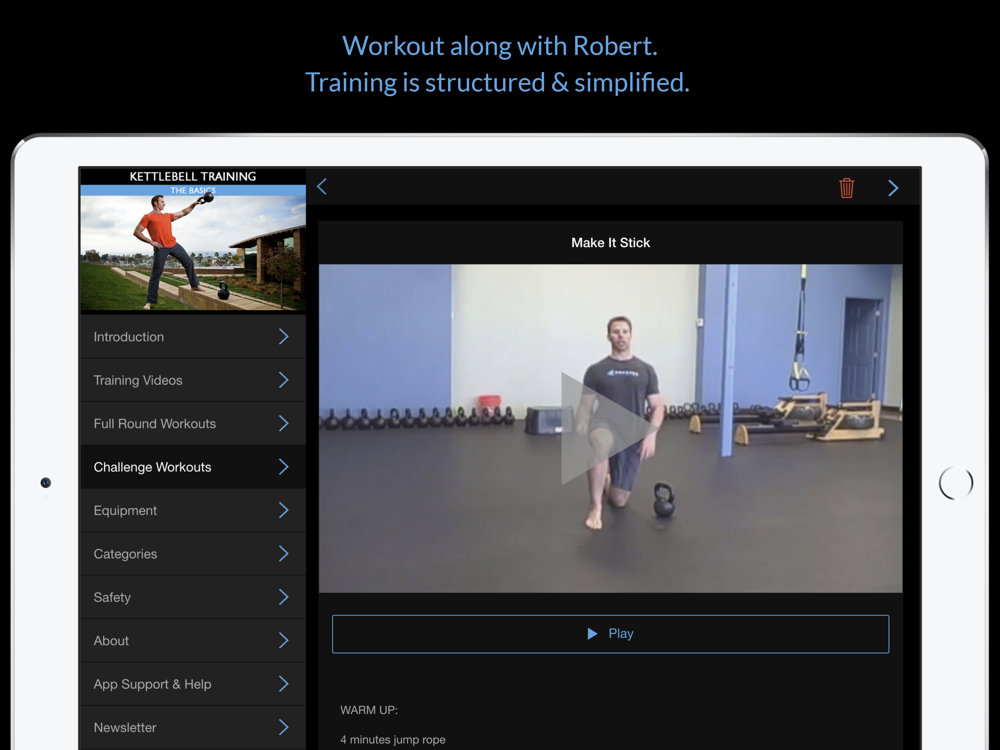This screenshot has width=1000, height=750.
Task: Tap the back arrow in top bar
Action: [x=322, y=187]
